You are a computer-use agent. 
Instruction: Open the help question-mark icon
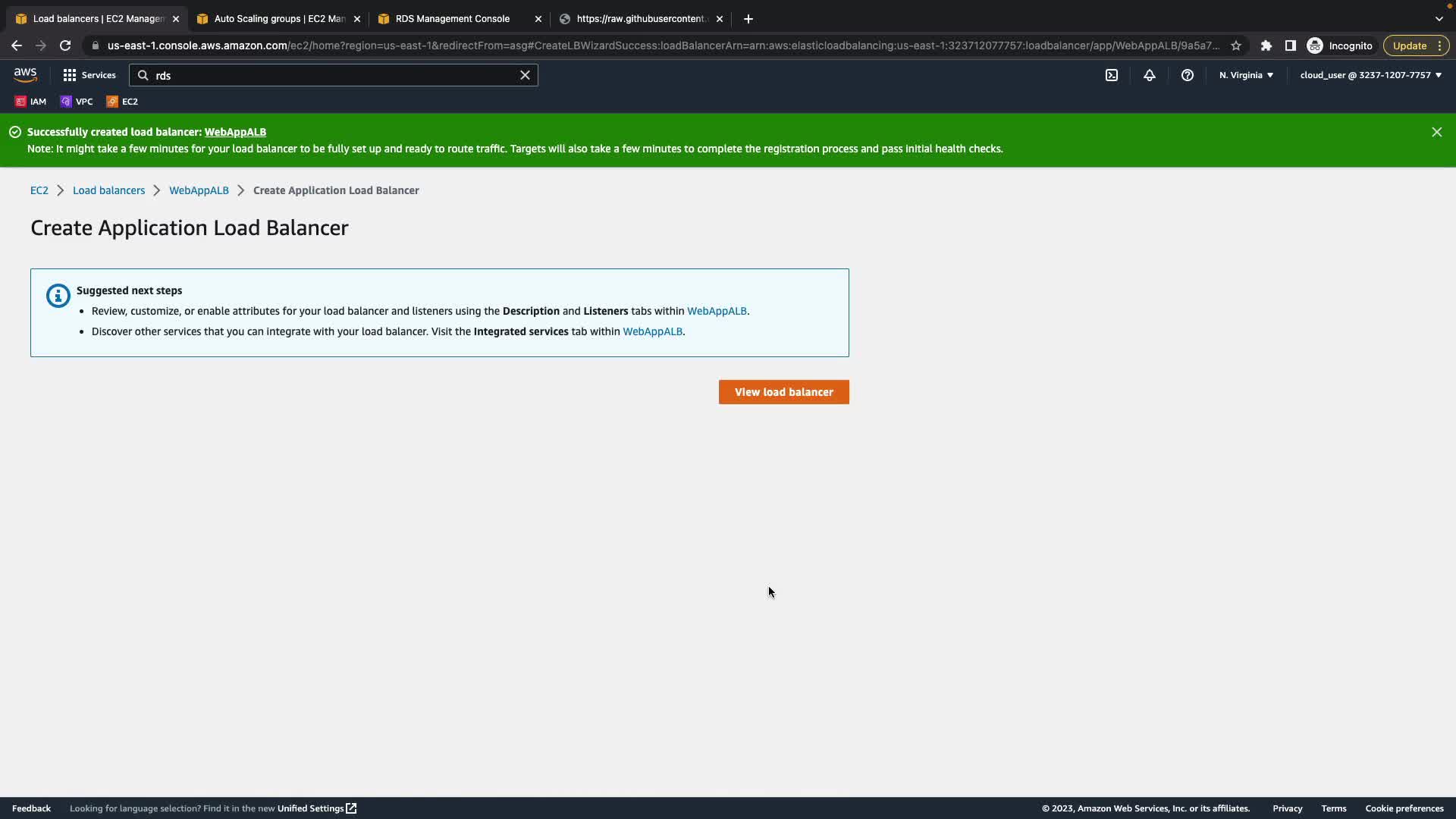[x=1187, y=75]
